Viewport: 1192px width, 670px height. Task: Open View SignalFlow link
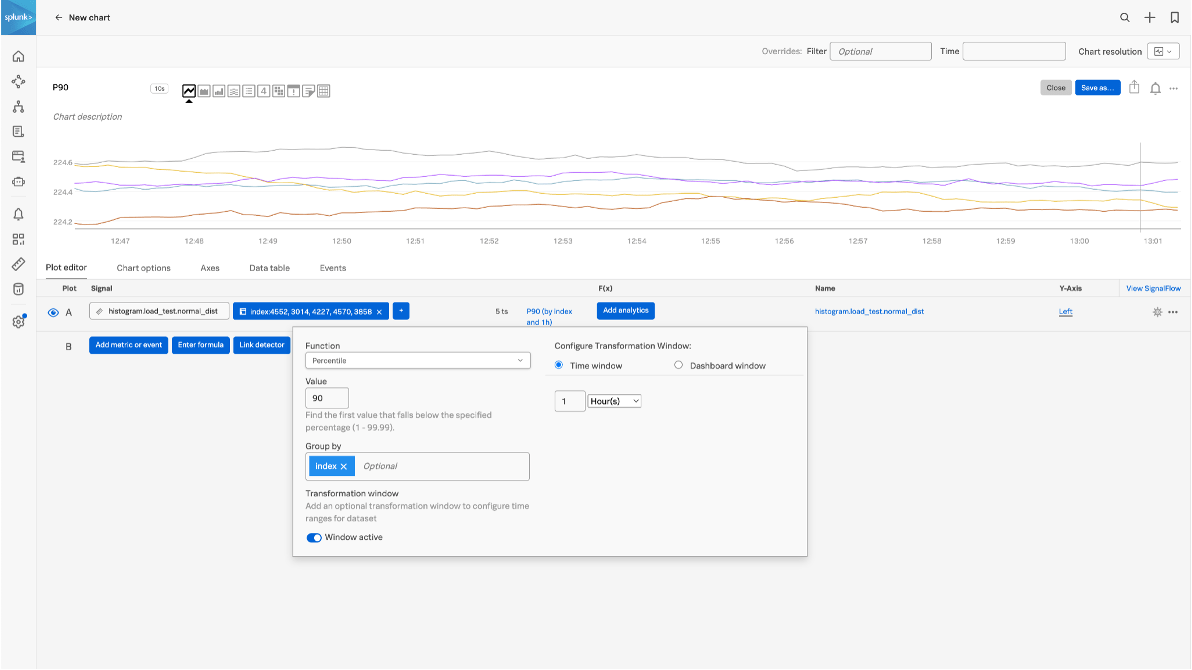pyautogui.click(x=1152, y=288)
